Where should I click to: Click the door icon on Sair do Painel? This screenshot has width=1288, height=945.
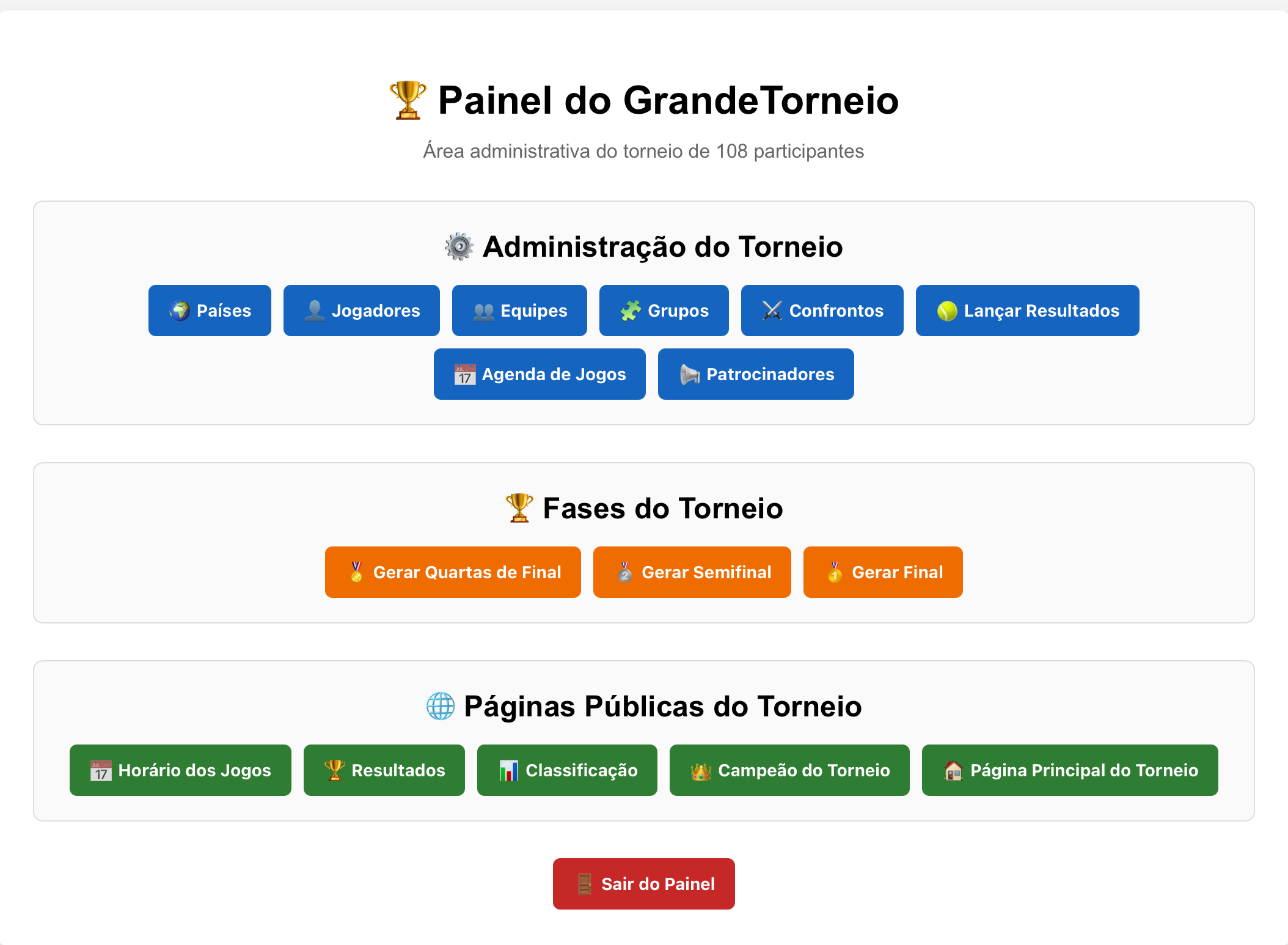point(585,884)
